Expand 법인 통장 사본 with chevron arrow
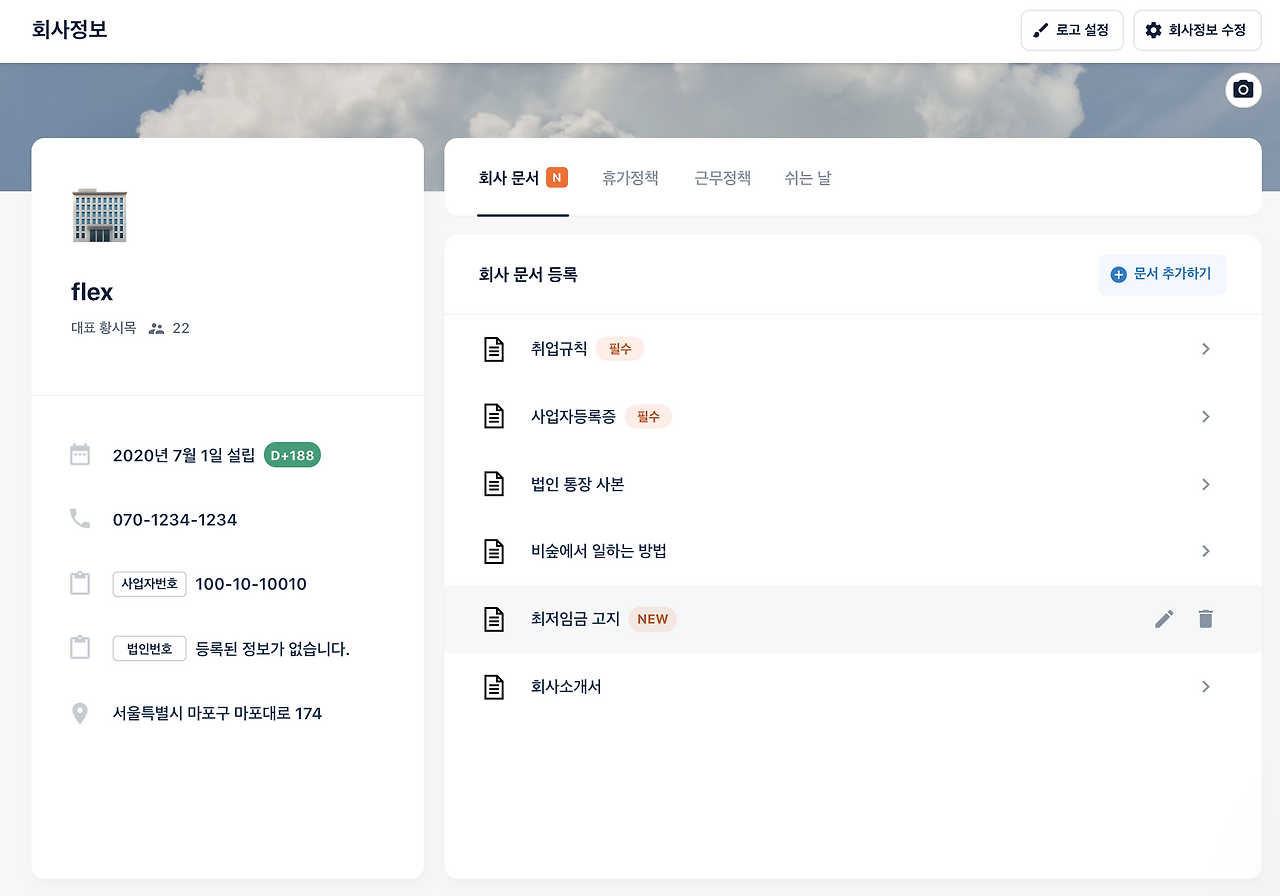 pyautogui.click(x=1206, y=484)
